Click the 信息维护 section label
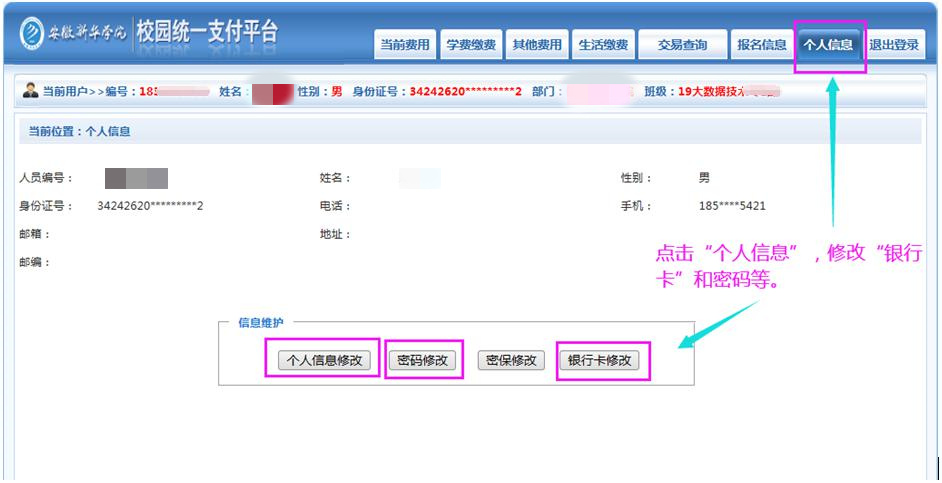 click(x=260, y=323)
